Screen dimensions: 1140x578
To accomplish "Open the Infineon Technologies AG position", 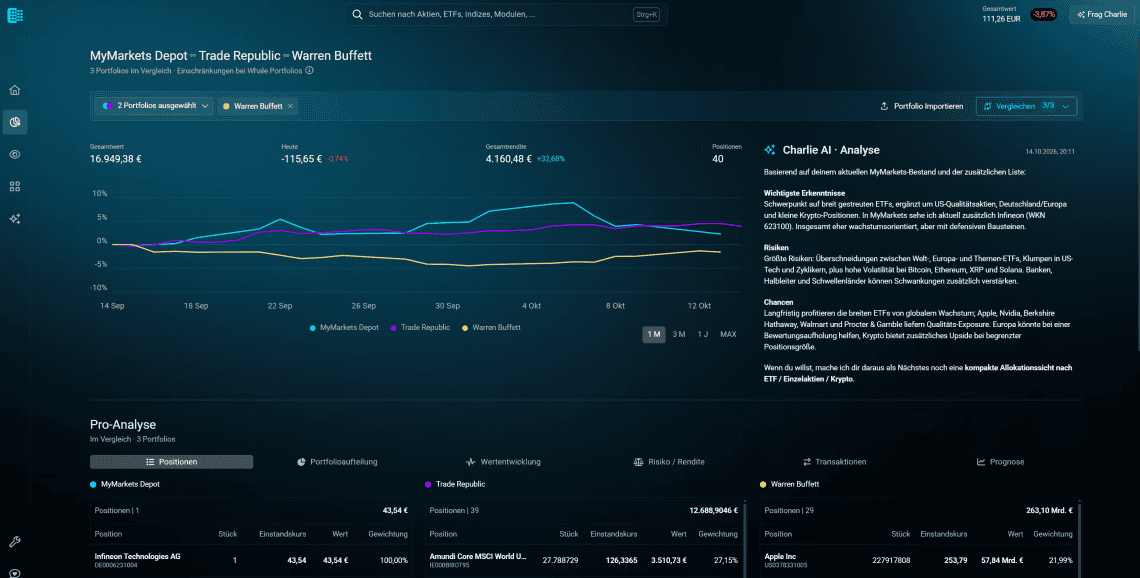I will click(251, 561).
